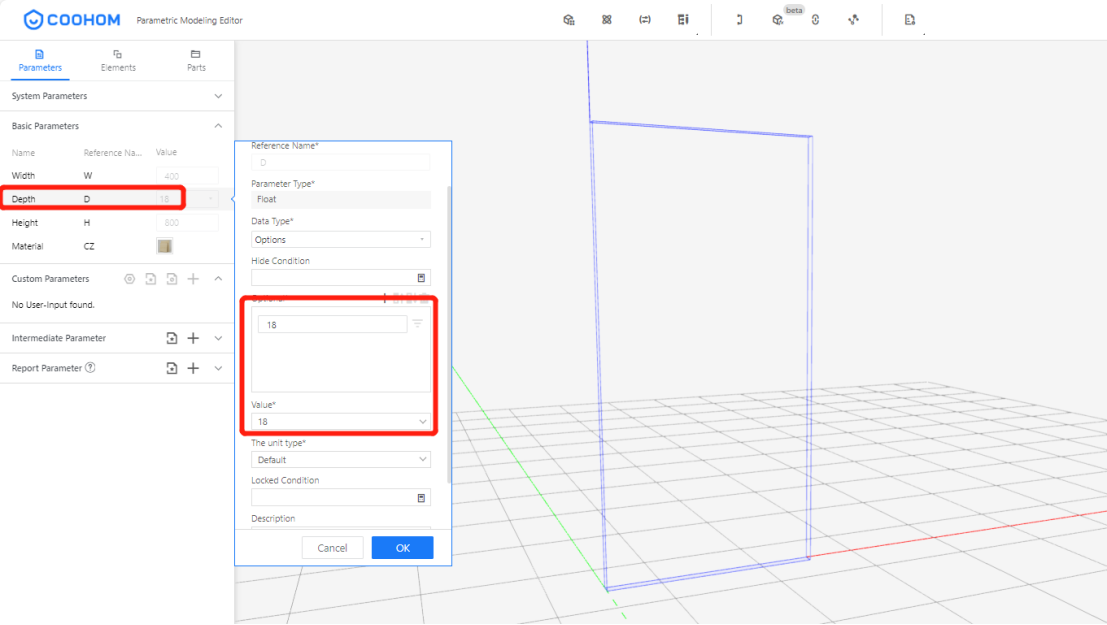The width and height of the screenshot is (1107, 625).
Task: Collapse the Basic Parameters section
Action: [218, 126]
